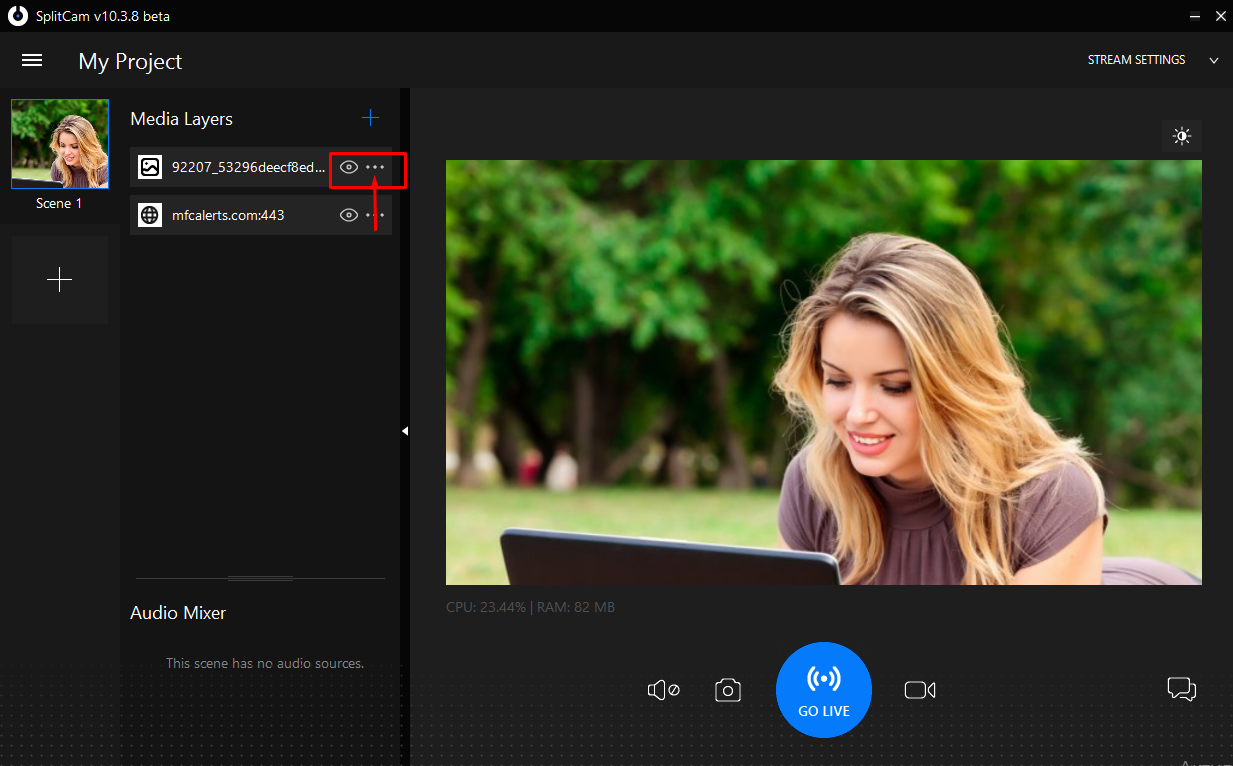The width and height of the screenshot is (1233, 766).
Task: Toggle visibility of mfcalerts.com:443 layer
Action: tap(348, 214)
